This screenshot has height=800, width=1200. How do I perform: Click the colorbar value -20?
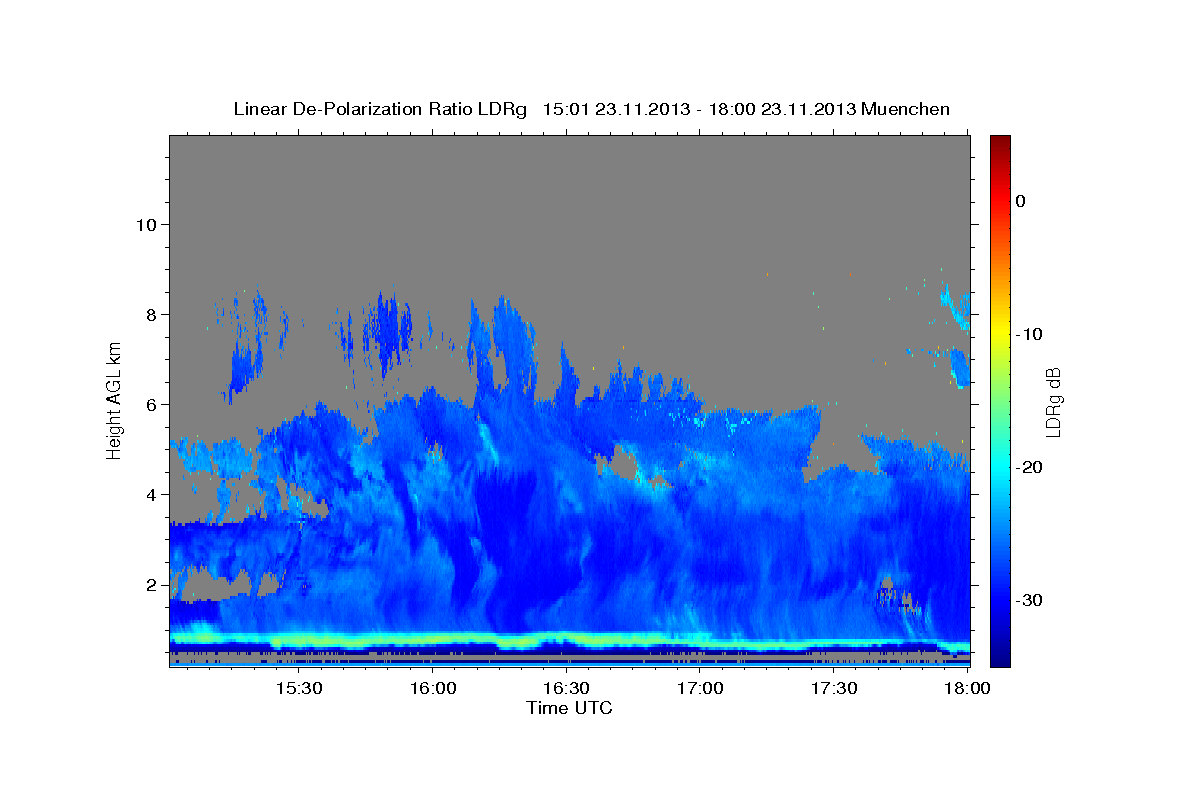[x=1030, y=467]
